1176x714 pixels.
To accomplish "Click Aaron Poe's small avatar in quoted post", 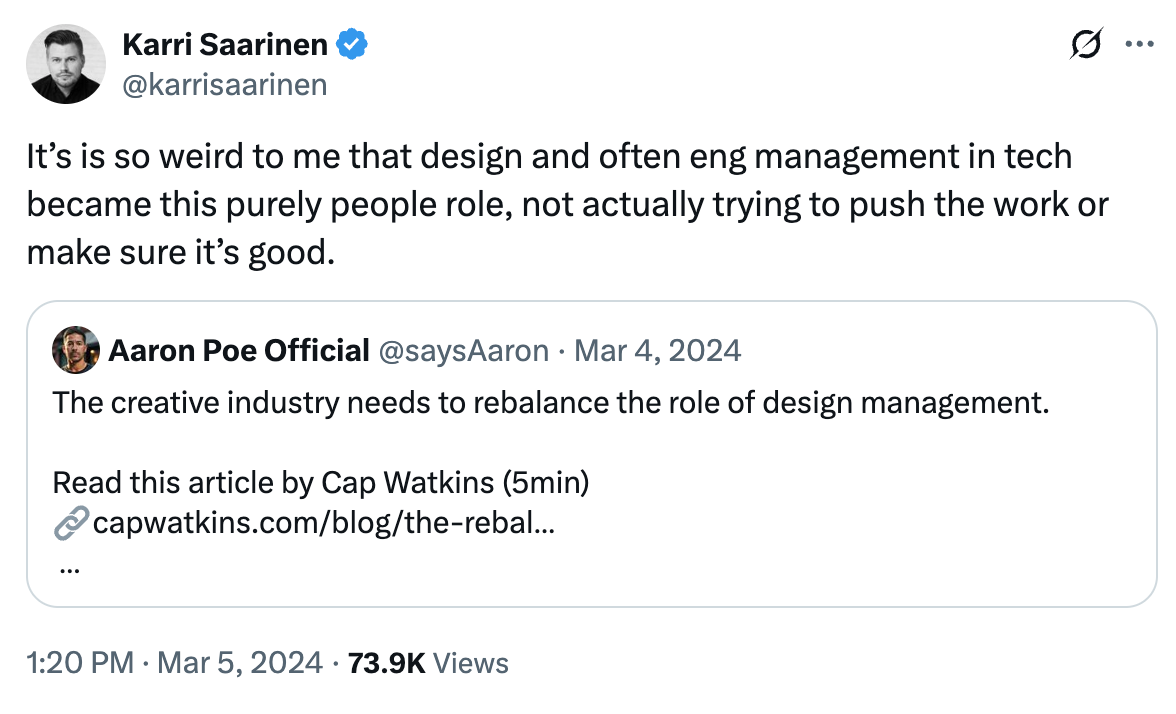I will tap(75, 350).
